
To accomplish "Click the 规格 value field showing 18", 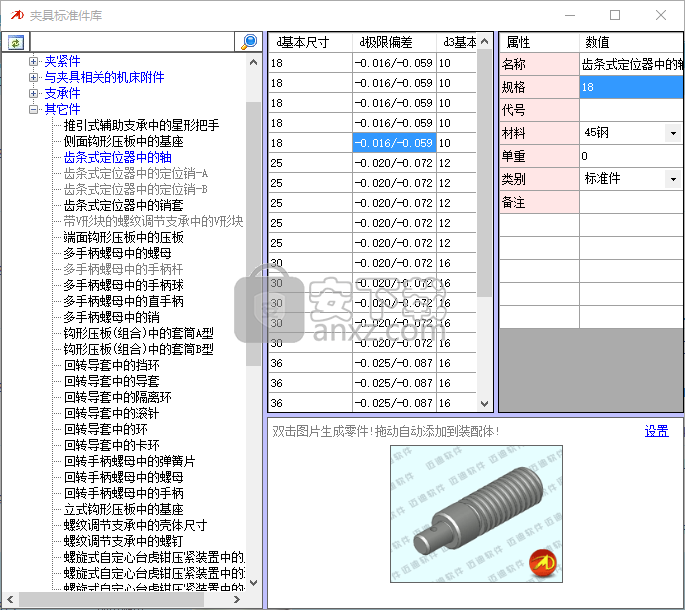I will (x=631, y=87).
